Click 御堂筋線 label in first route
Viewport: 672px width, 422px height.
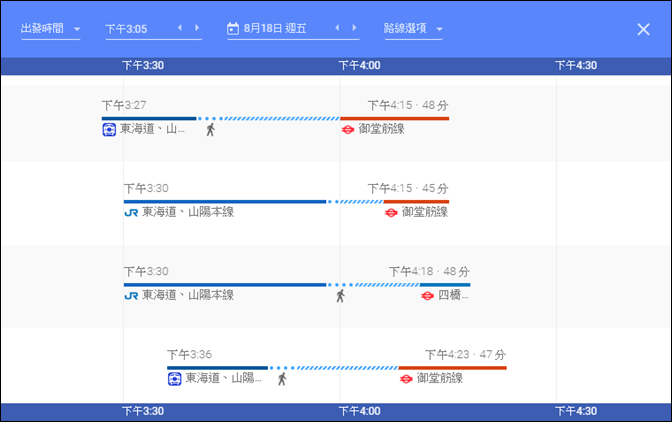381,129
